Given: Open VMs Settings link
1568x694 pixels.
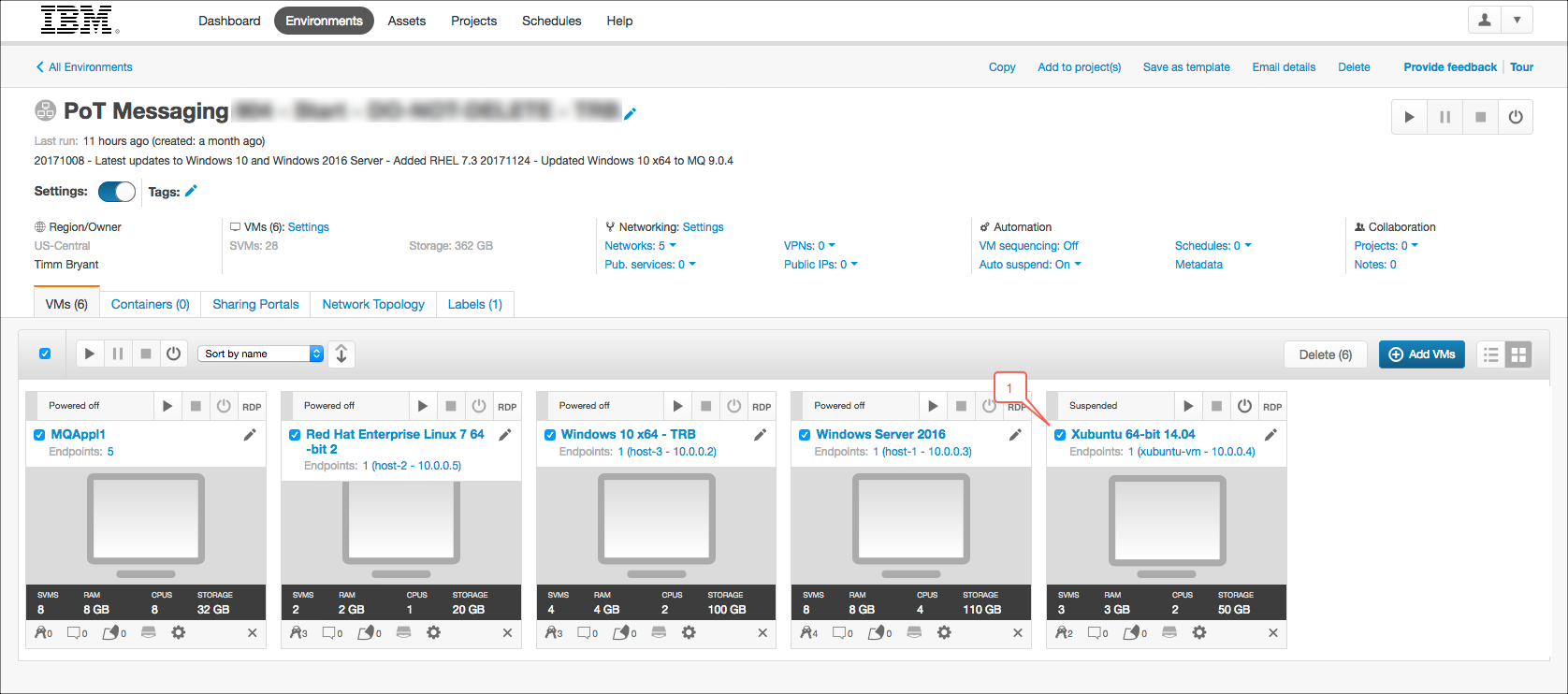Looking at the screenshot, I should point(309,227).
